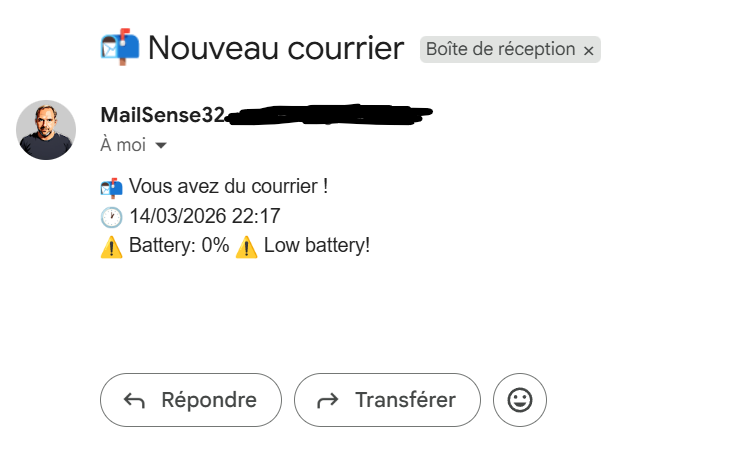Open the "Boîte de réception" label
This screenshot has width=754, height=456.
point(500,49)
